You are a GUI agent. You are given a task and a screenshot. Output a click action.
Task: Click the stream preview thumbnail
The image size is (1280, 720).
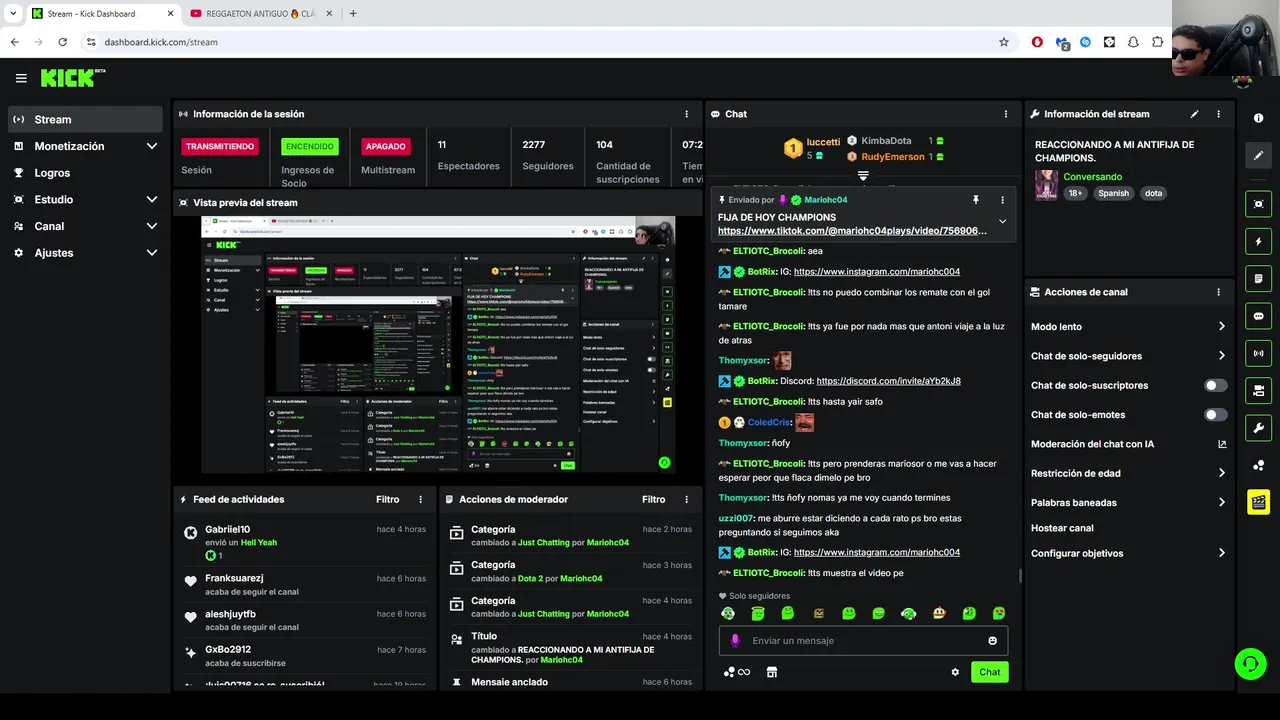click(x=438, y=344)
